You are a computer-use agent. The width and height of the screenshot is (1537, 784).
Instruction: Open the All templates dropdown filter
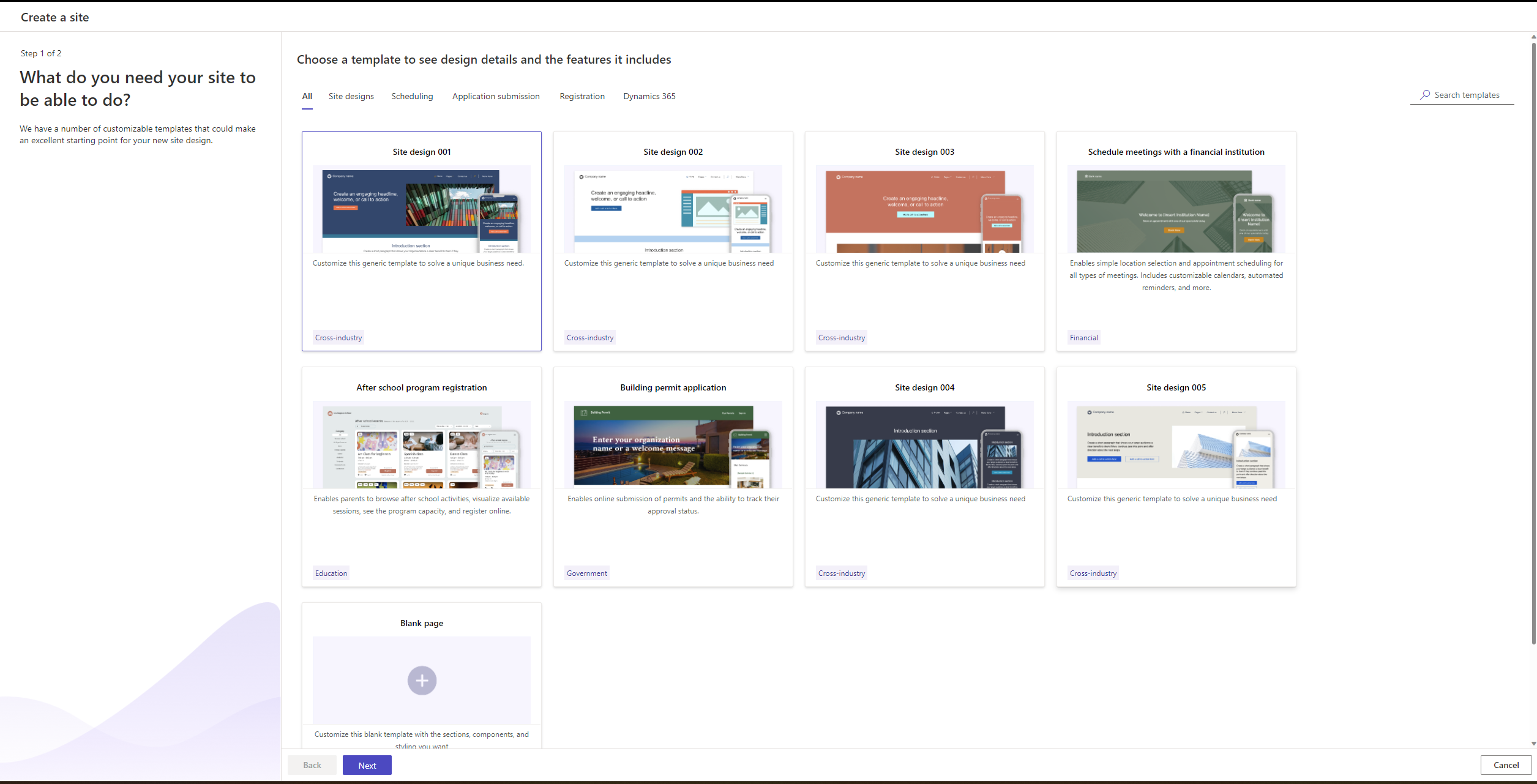point(306,96)
